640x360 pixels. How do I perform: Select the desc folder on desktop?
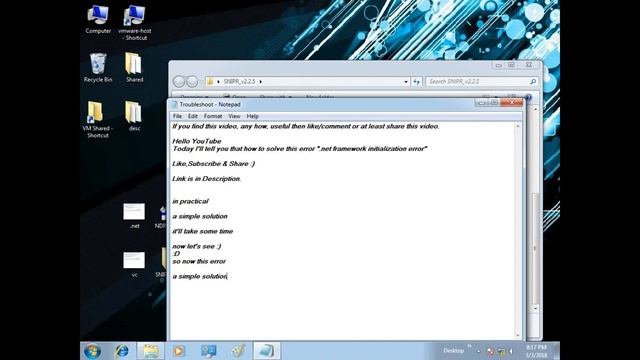click(x=134, y=116)
